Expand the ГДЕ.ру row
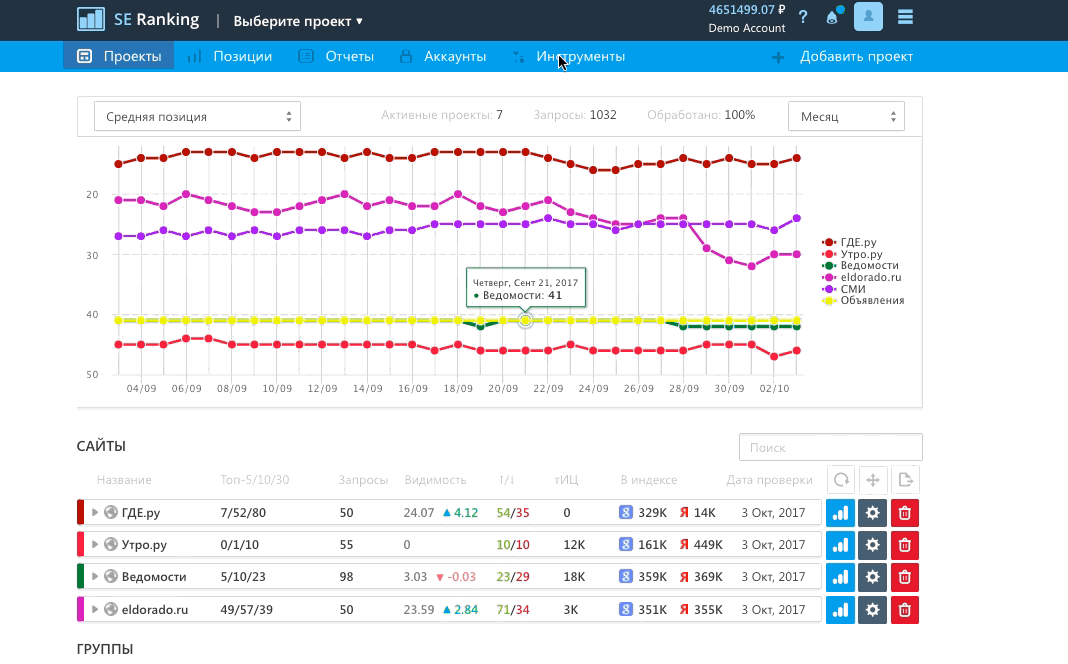Viewport: 1068px width, 664px height. 95,512
